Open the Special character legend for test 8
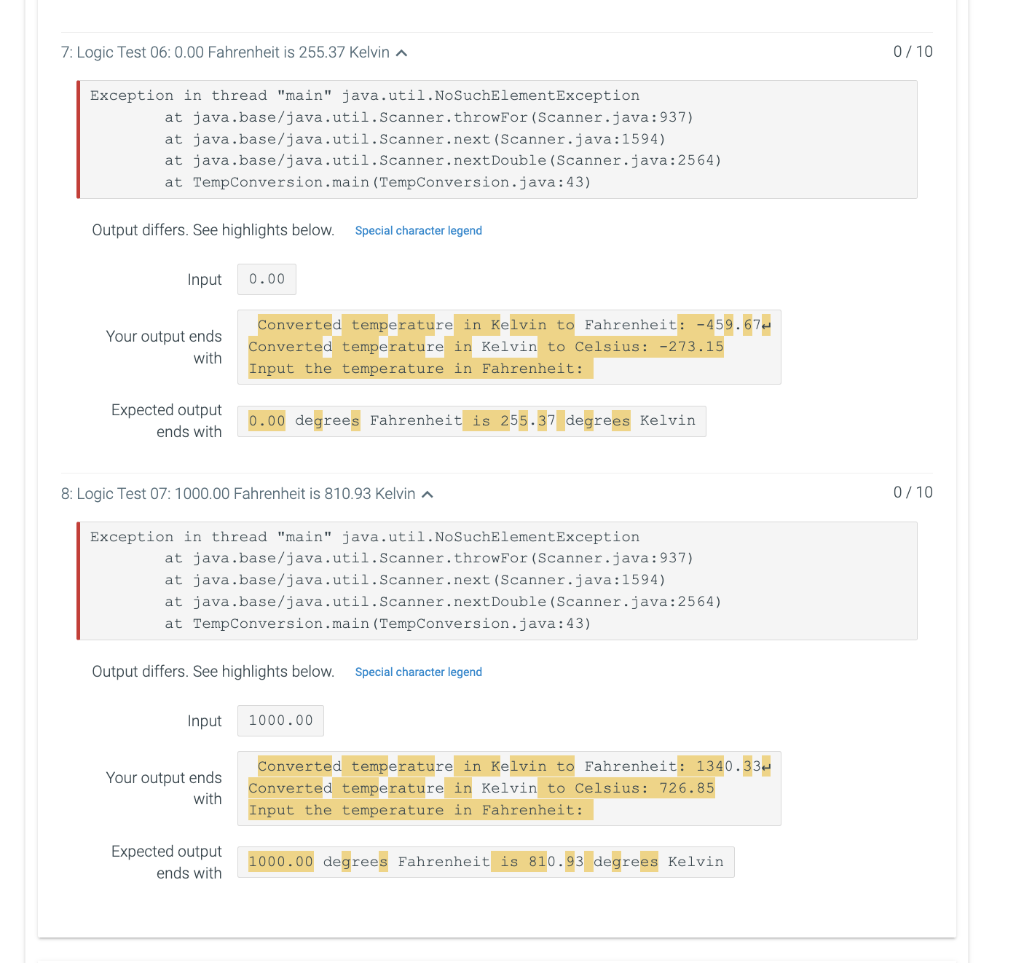 click(418, 671)
